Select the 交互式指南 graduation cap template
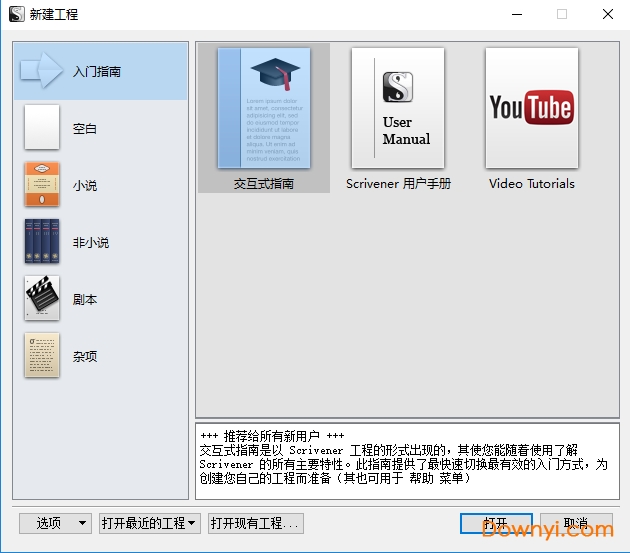 (264, 108)
